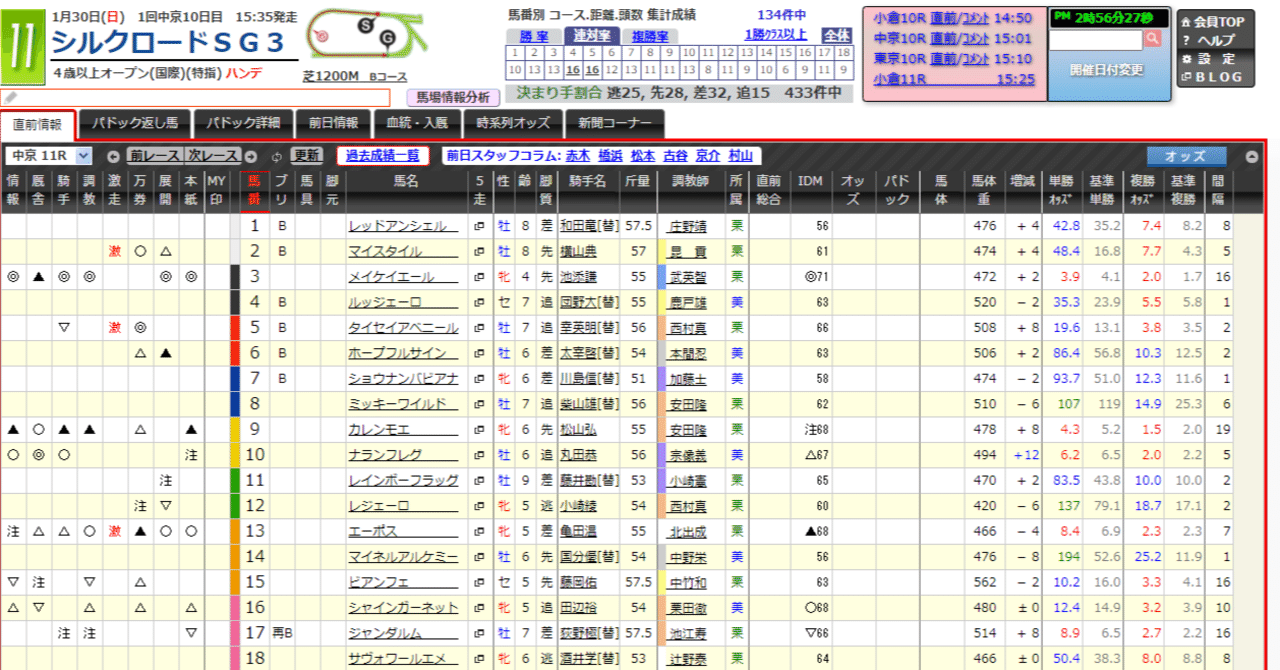This screenshot has height=670, width=1280.
Task: Open the 設定 settings gear icon
Action: 1188,58
